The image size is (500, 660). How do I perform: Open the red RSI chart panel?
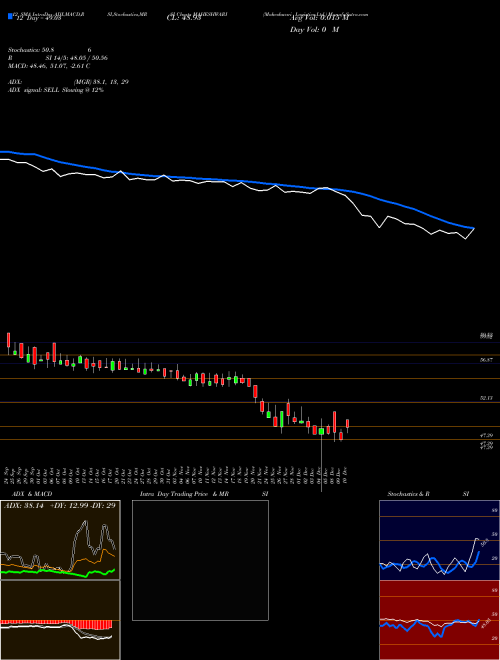click(x=439, y=620)
